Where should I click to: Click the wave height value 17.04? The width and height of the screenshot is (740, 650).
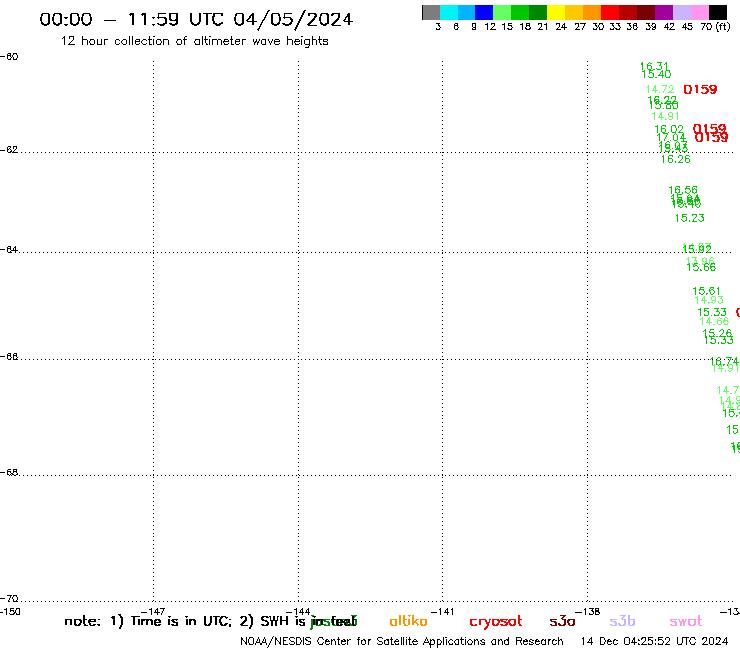(x=671, y=138)
